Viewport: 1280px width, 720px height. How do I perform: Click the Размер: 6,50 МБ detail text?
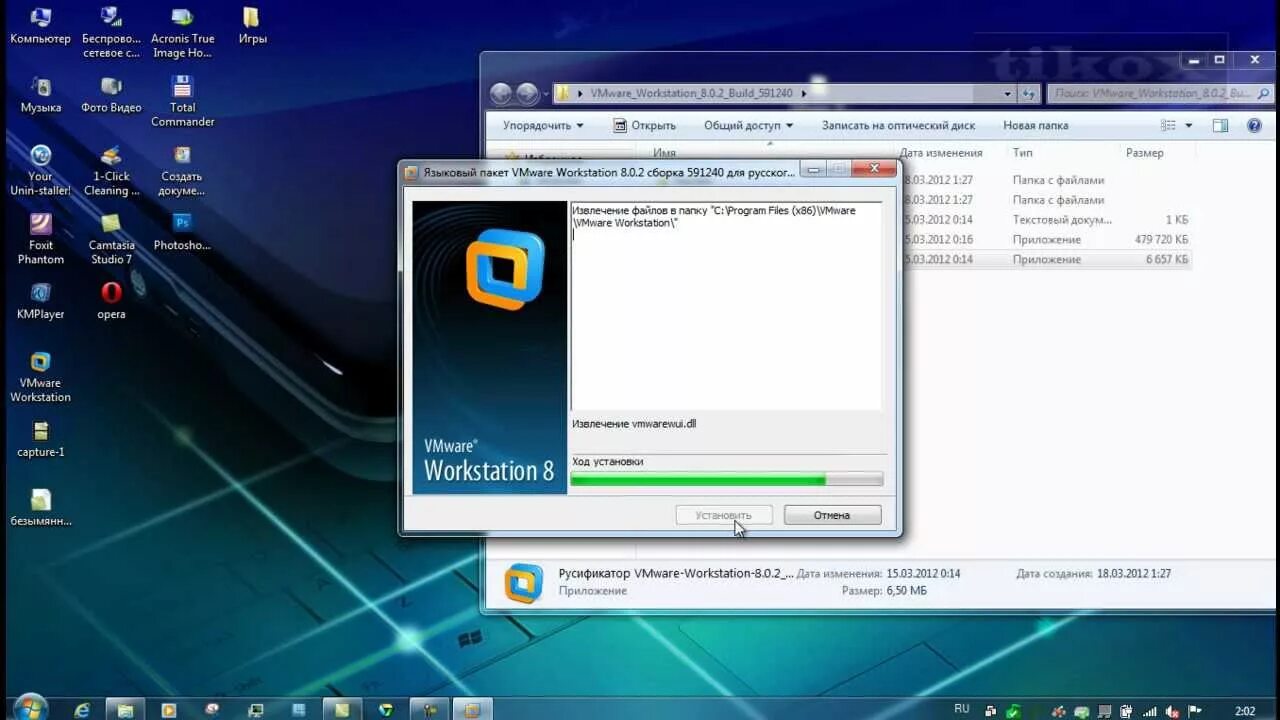point(884,591)
